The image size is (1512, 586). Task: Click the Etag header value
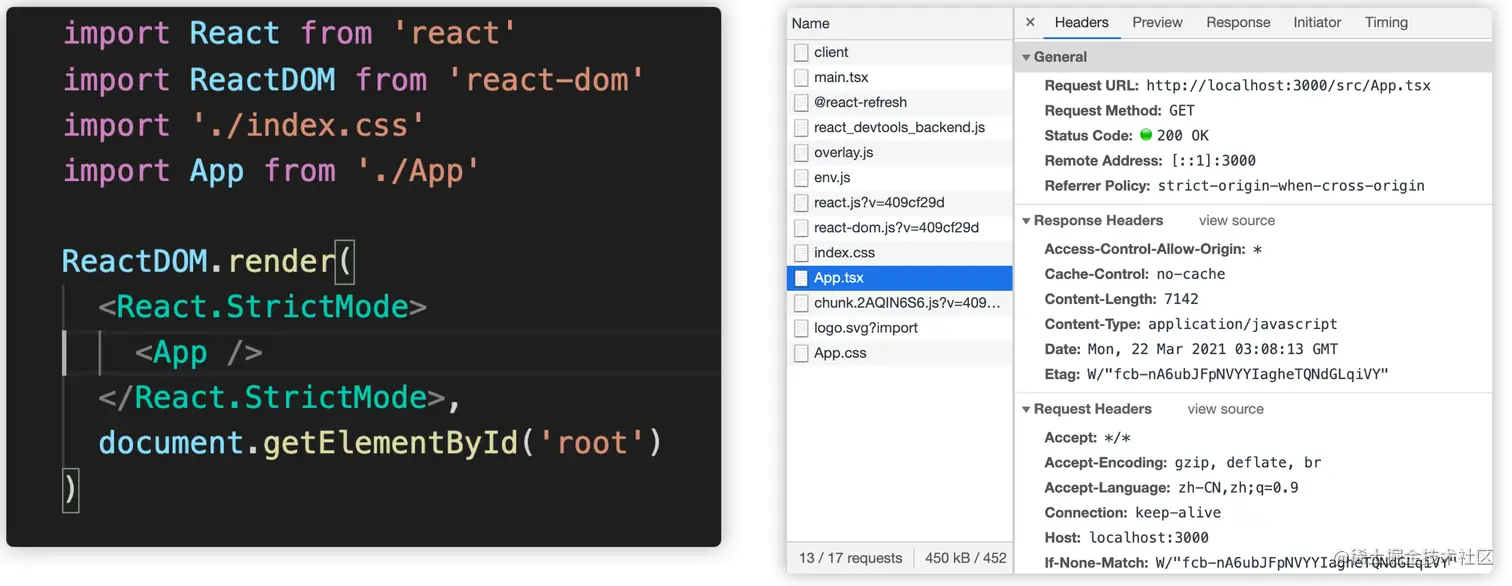(x=1238, y=374)
